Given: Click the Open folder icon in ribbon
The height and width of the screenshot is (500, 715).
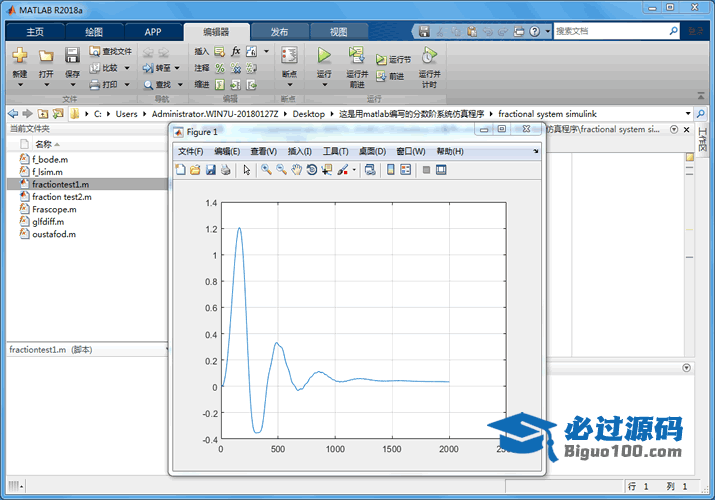Looking at the screenshot, I should (46, 56).
